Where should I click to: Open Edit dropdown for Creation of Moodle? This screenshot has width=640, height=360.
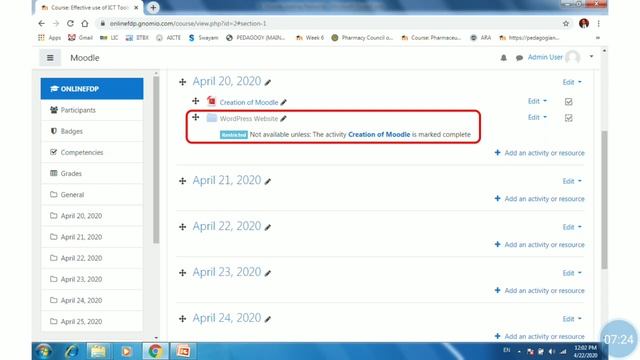[x=537, y=101]
